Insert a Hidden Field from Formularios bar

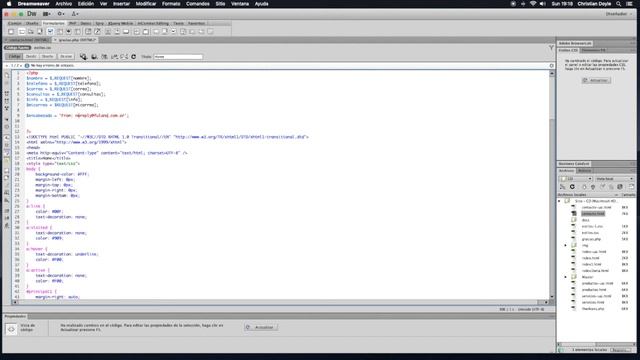[x=31, y=31]
